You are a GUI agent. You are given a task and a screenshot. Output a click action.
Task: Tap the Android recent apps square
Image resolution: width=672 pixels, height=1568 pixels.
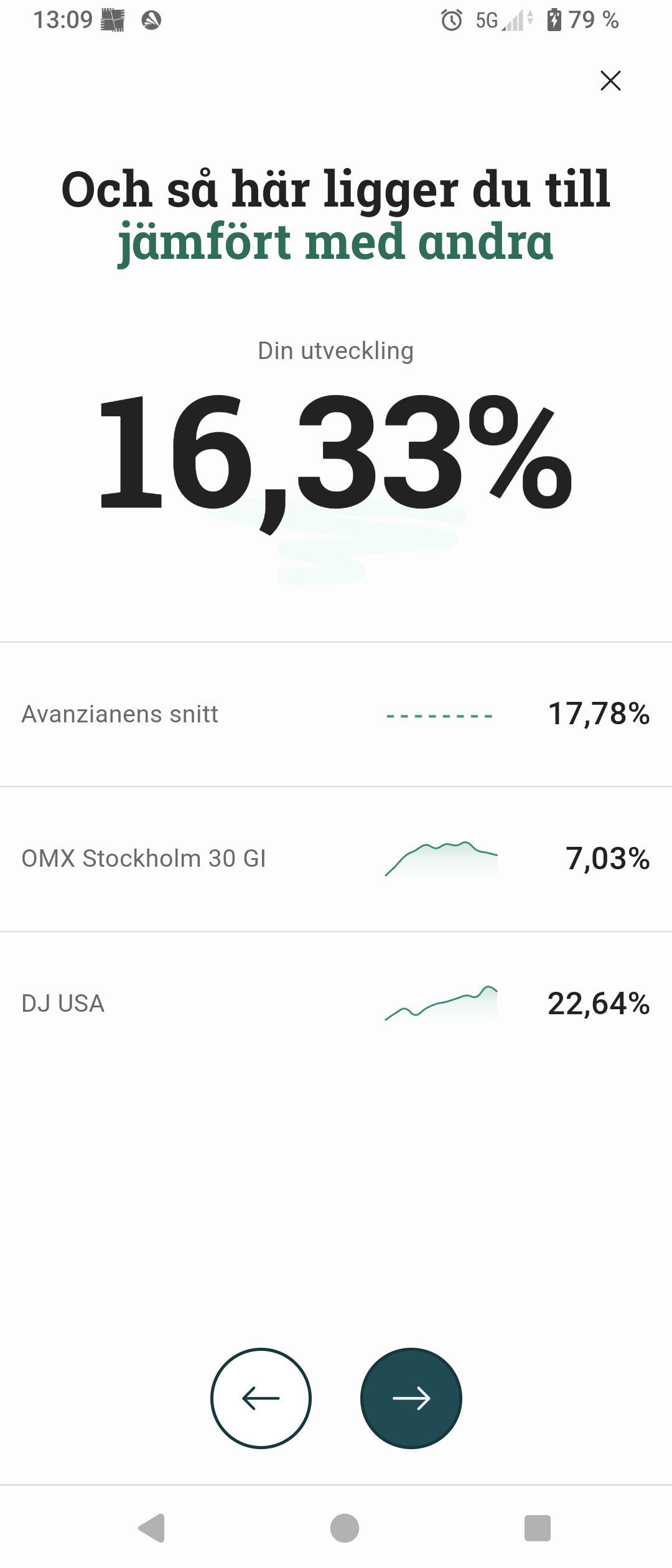pyautogui.click(x=538, y=1528)
